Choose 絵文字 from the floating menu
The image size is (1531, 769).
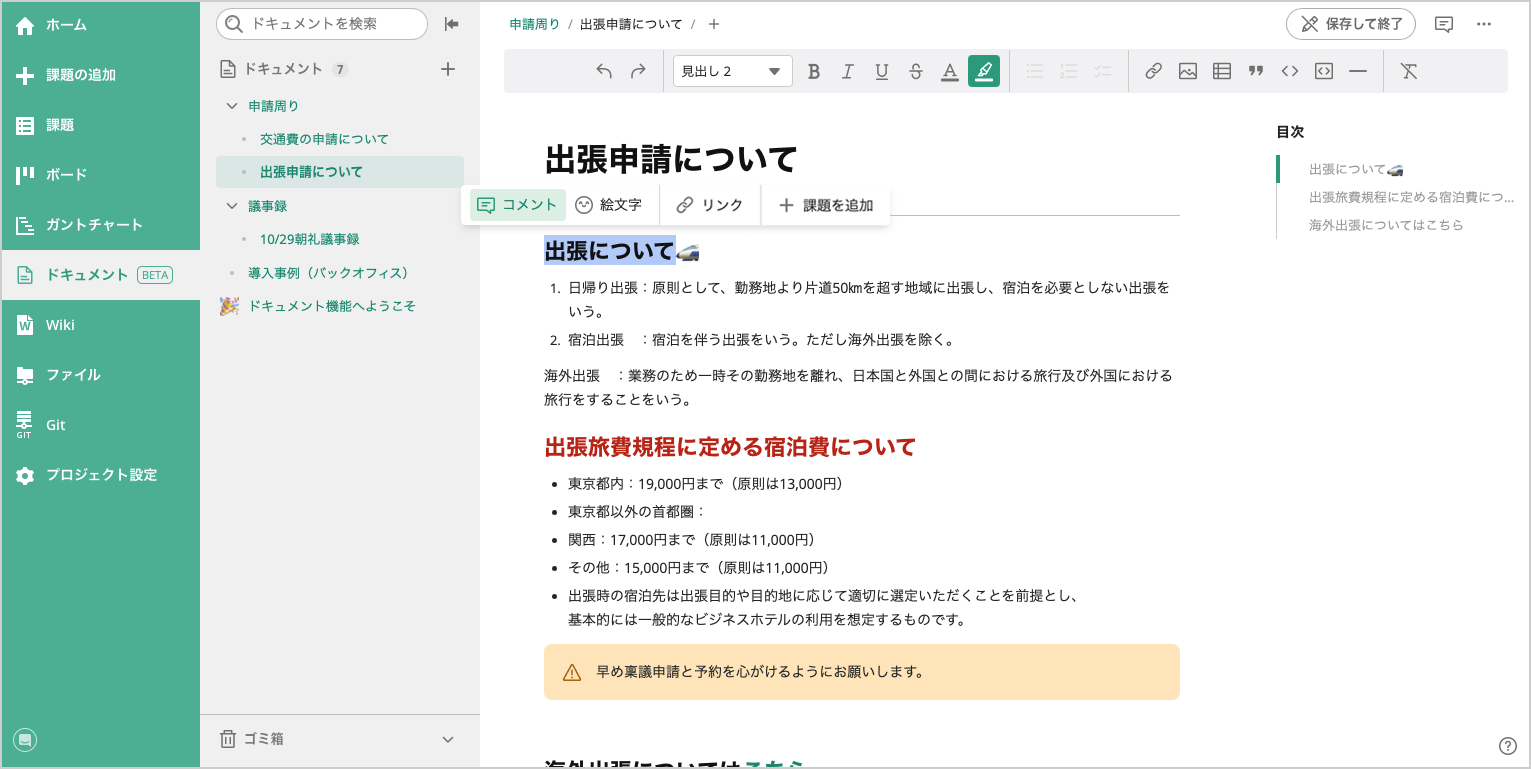pos(610,205)
